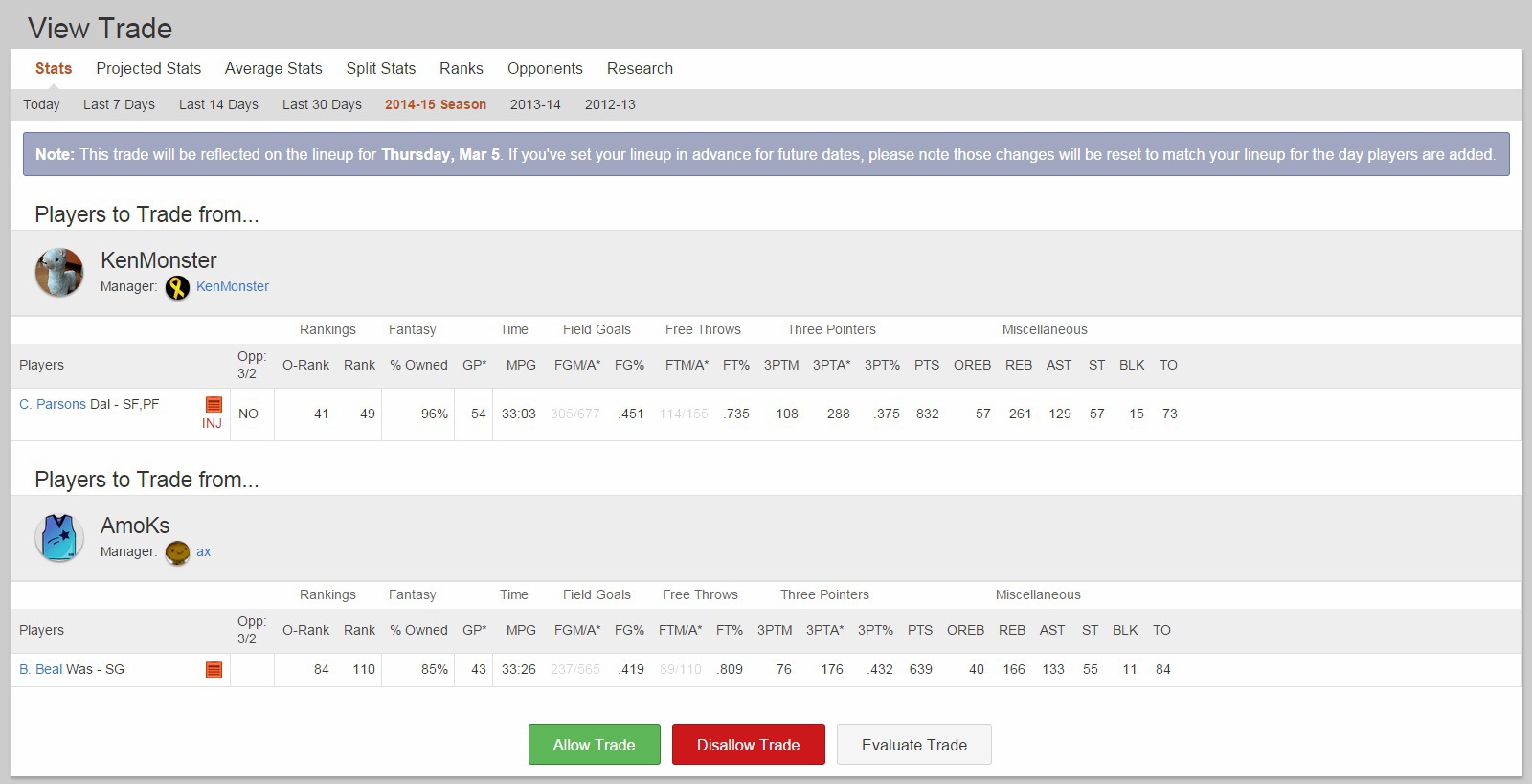Click Beal's ownership value 85%
The image size is (1532, 784).
pos(435,669)
